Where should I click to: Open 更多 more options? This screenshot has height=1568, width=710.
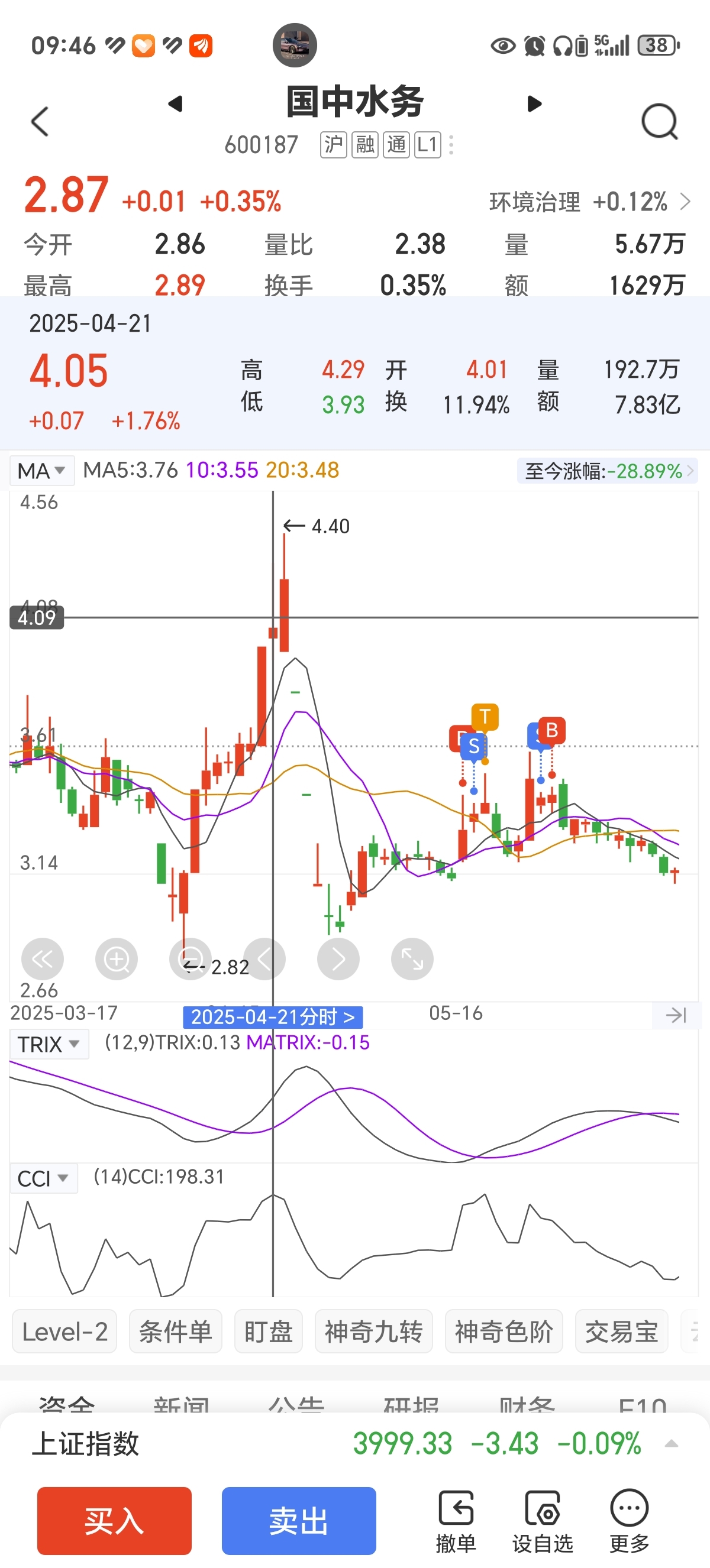point(630,1521)
